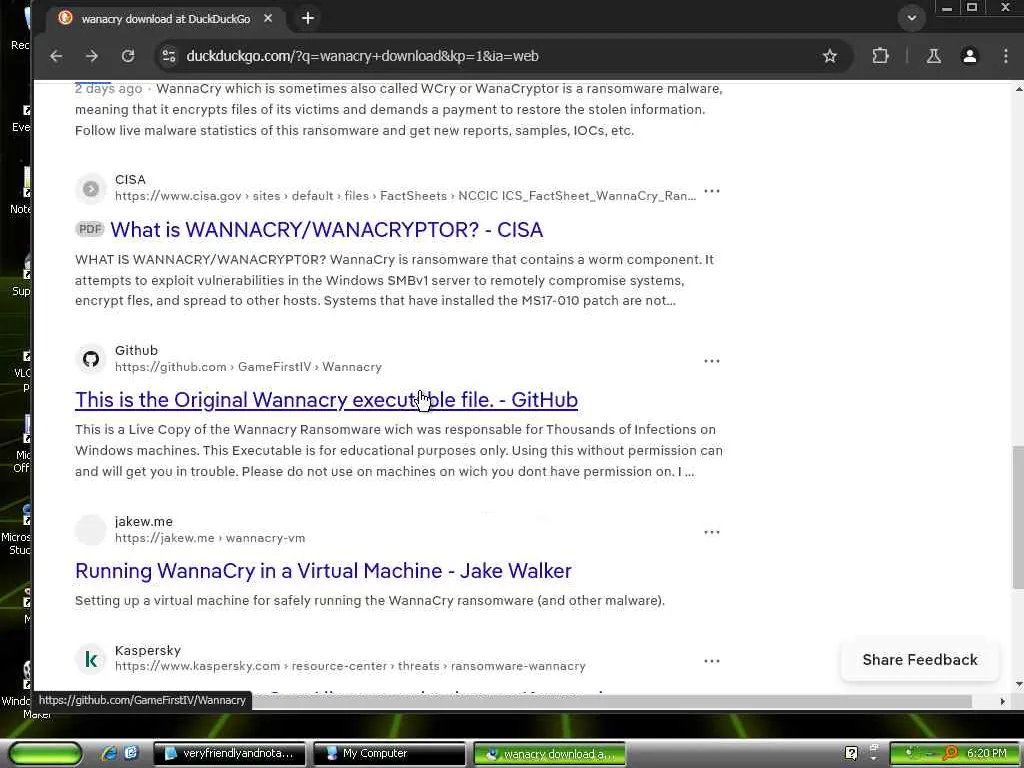The image size is (1024, 768).
Task: Click the Kaspersky site name label
Action: click(x=148, y=650)
